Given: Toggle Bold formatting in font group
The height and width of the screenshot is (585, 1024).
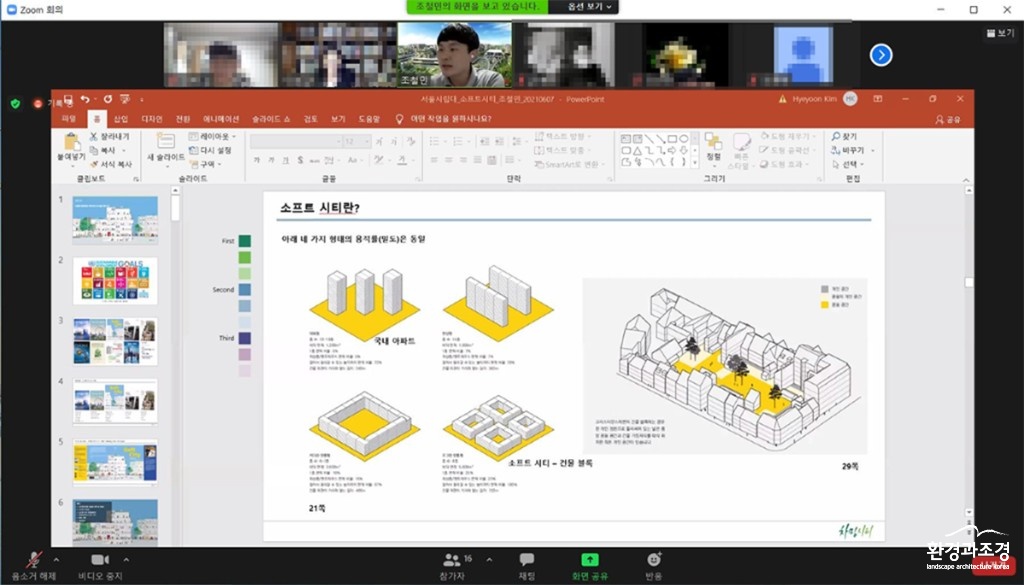Looking at the screenshot, I should 257,160.
